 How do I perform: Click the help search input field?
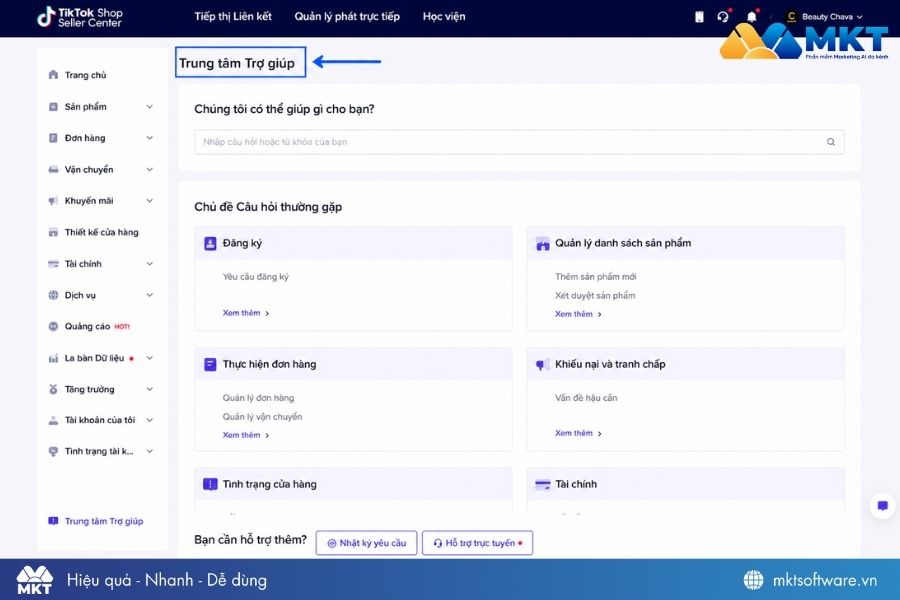519,142
